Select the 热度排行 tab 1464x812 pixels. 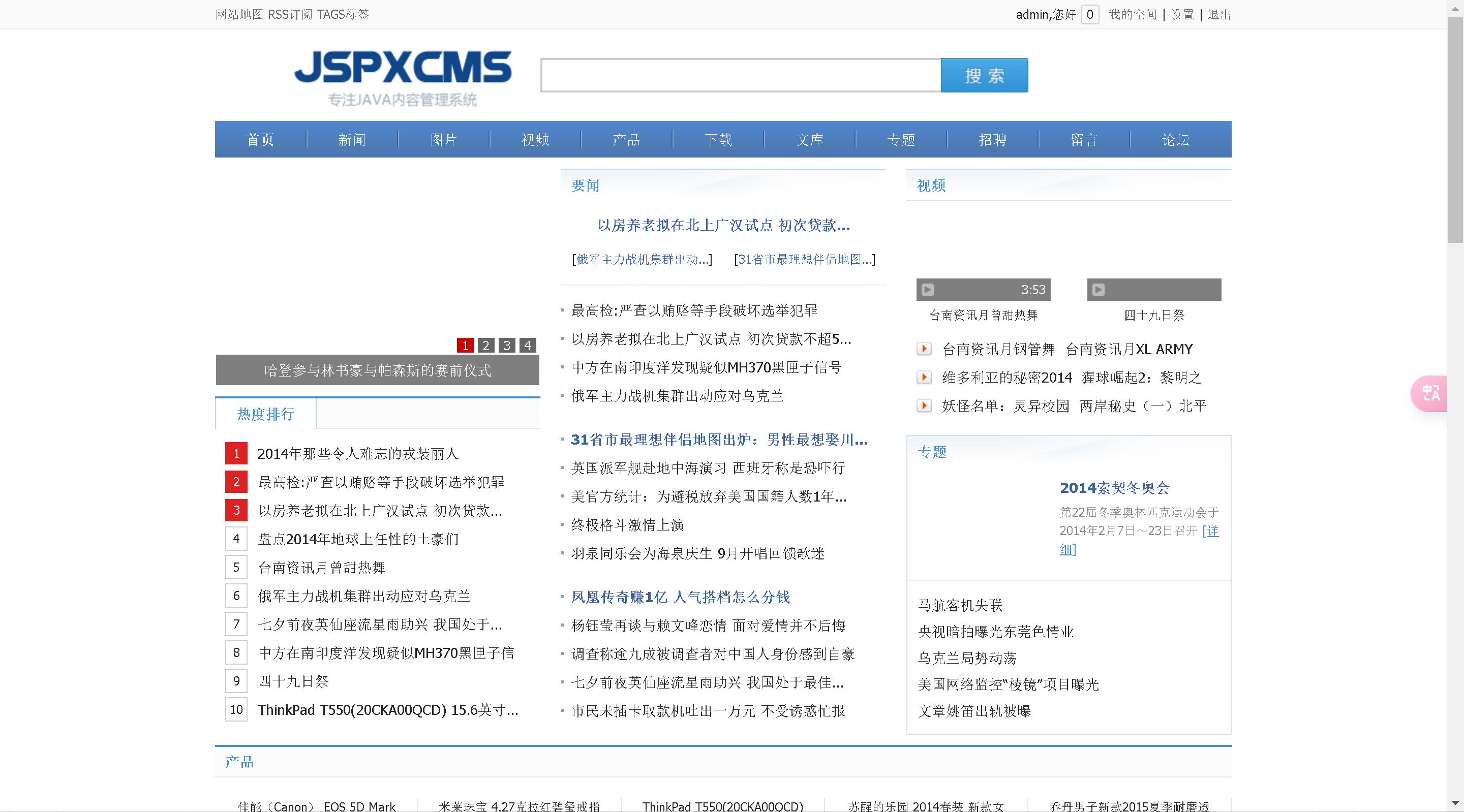265,414
